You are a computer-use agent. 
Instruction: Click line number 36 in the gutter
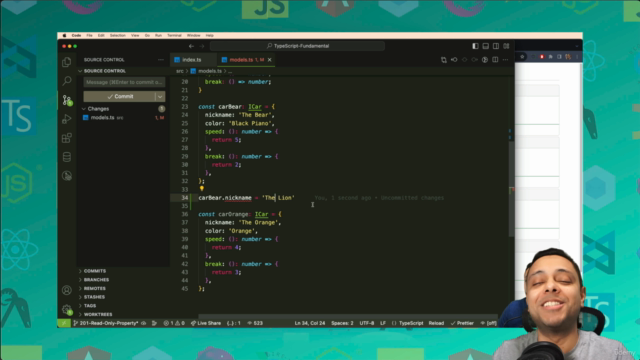tap(184, 214)
